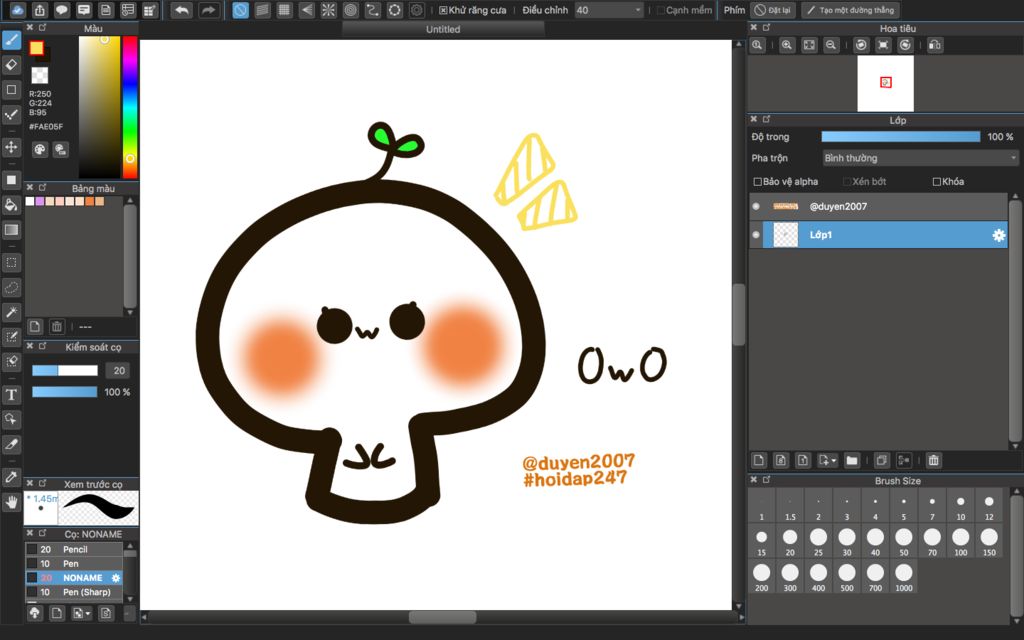Select the @duyen2007 layer
The image size is (1024, 640).
pos(878,206)
